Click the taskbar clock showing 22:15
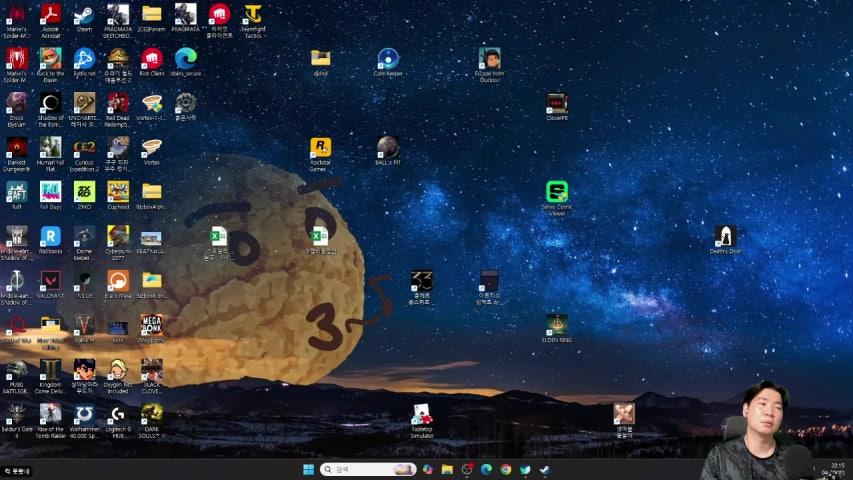This screenshot has width=853, height=480. 836,469
